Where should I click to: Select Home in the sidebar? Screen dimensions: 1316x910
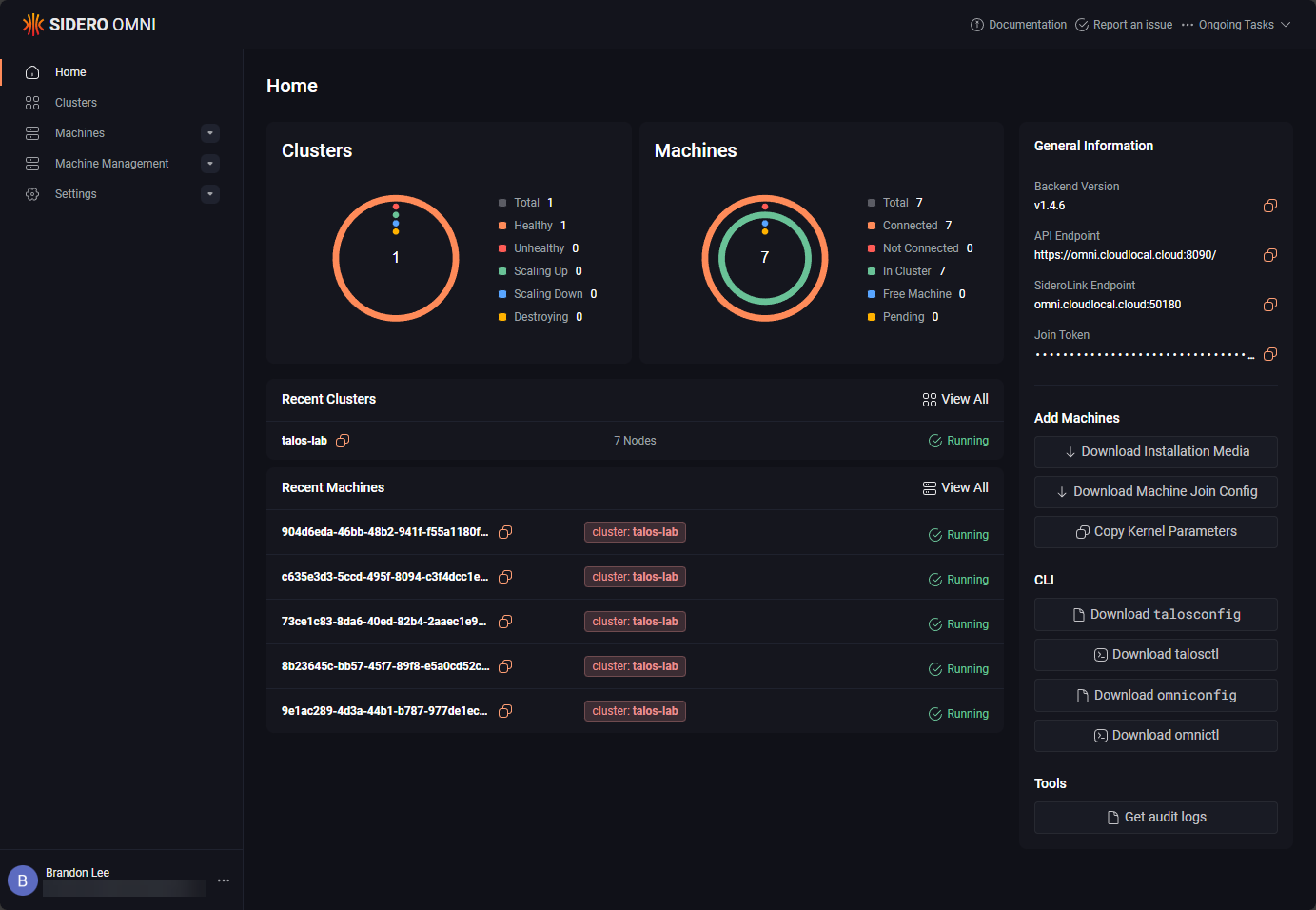70,72
